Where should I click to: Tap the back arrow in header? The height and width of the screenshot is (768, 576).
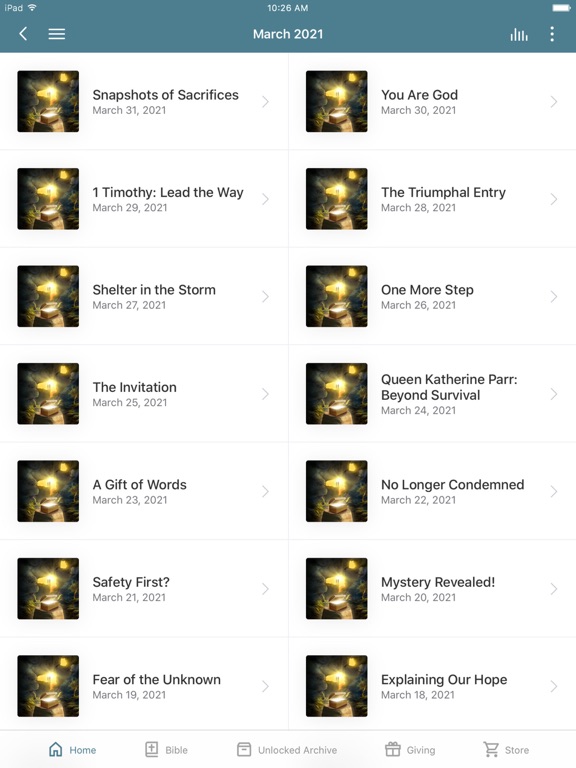(23, 34)
